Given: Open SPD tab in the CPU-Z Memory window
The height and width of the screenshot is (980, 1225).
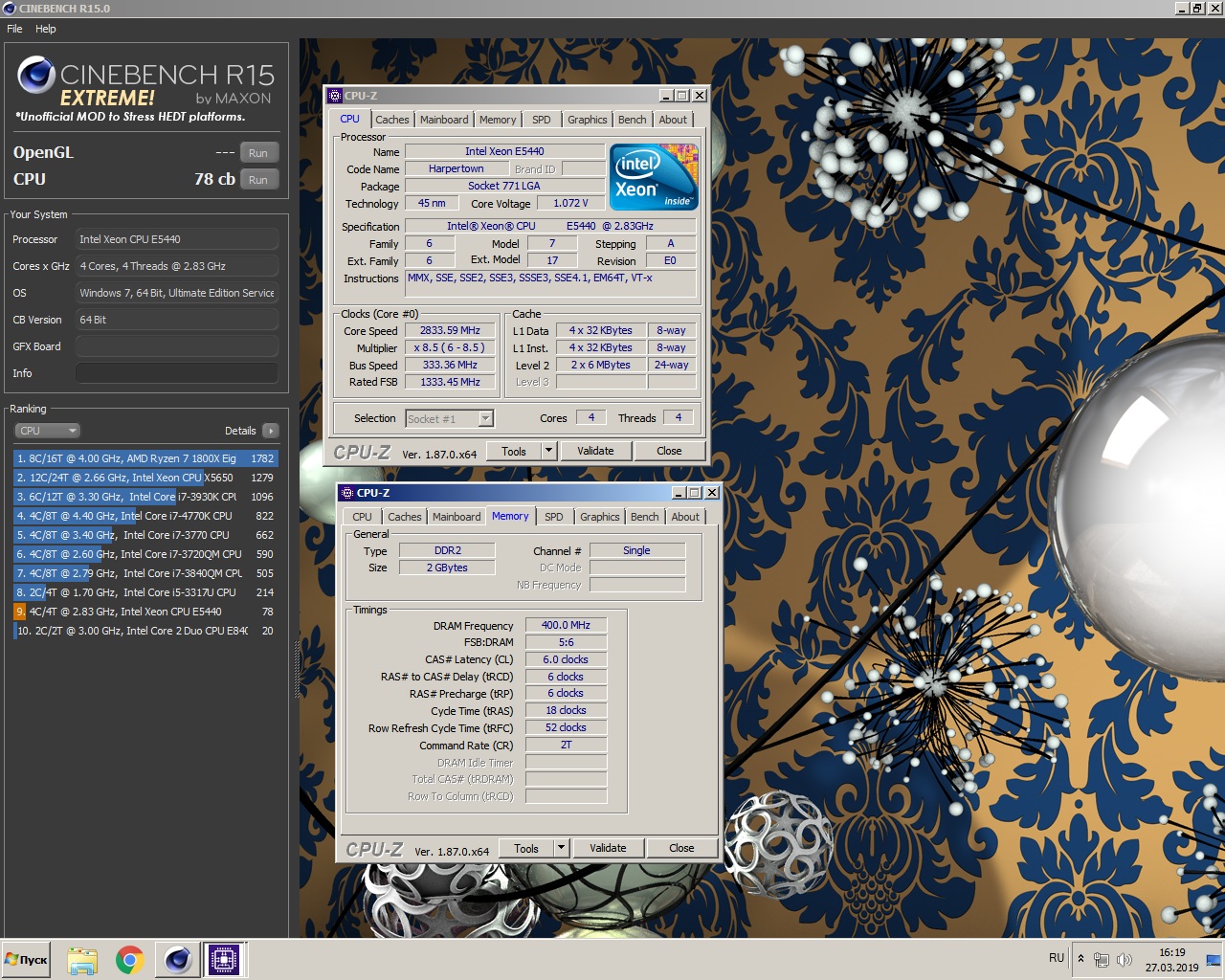Looking at the screenshot, I should click(x=554, y=517).
